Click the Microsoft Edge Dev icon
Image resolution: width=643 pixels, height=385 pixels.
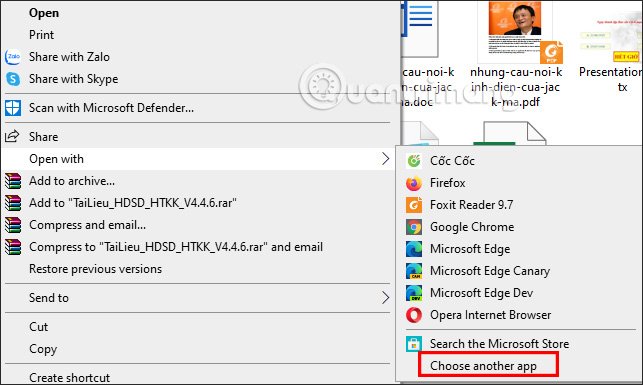point(414,293)
